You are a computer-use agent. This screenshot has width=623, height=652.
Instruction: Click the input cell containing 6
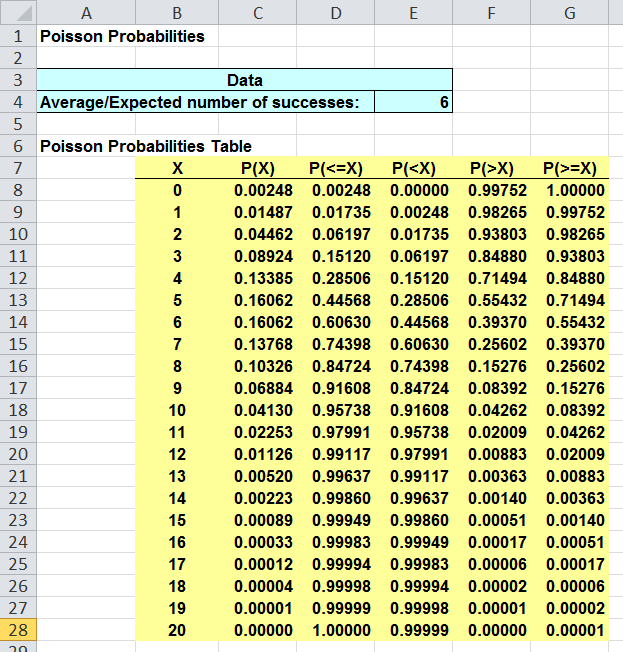click(x=413, y=102)
